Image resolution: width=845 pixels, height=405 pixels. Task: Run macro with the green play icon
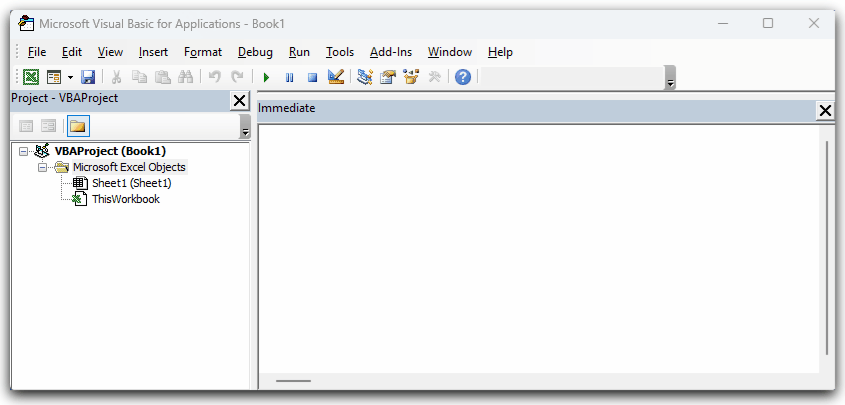(266, 78)
